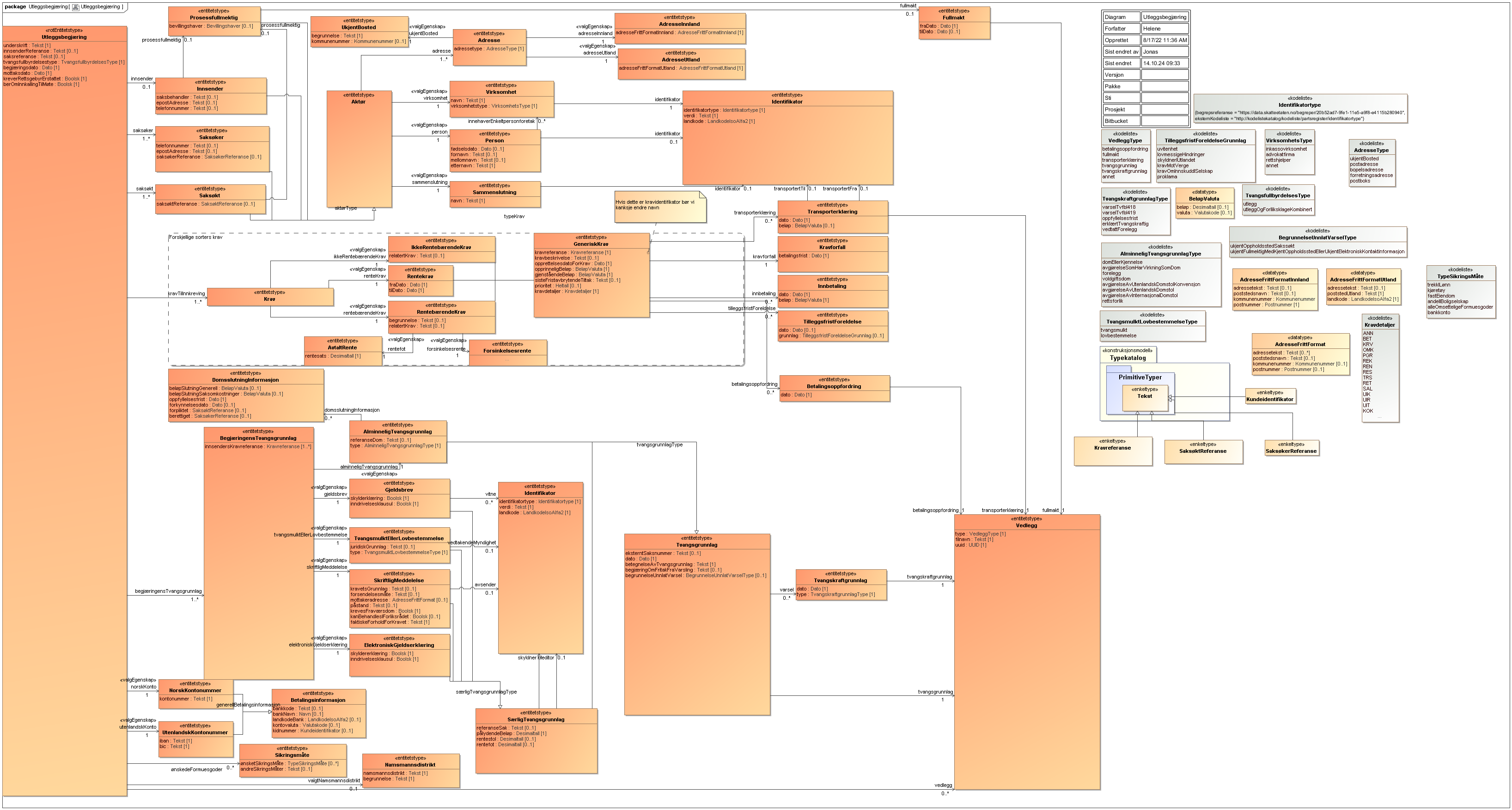
Task: Click the package diagram icon in title tab
Action: coord(76,7)
